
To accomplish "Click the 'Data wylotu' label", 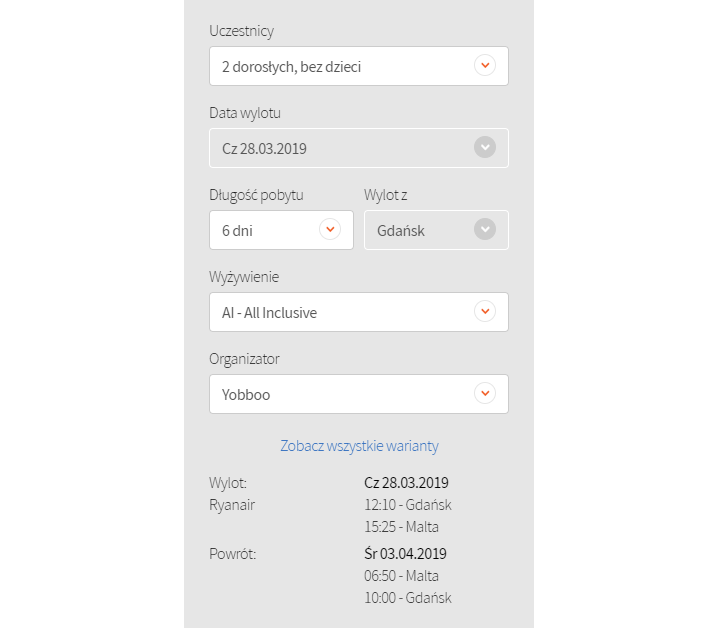I will [251, 113].
